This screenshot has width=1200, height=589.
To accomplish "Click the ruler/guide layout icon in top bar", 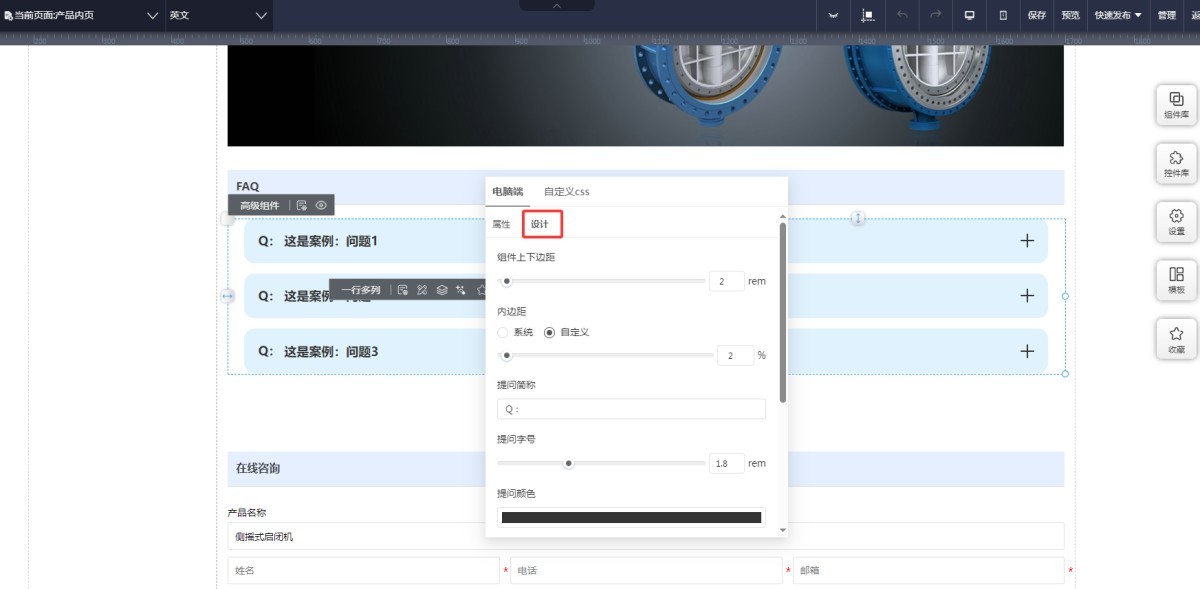I will 867,15.
